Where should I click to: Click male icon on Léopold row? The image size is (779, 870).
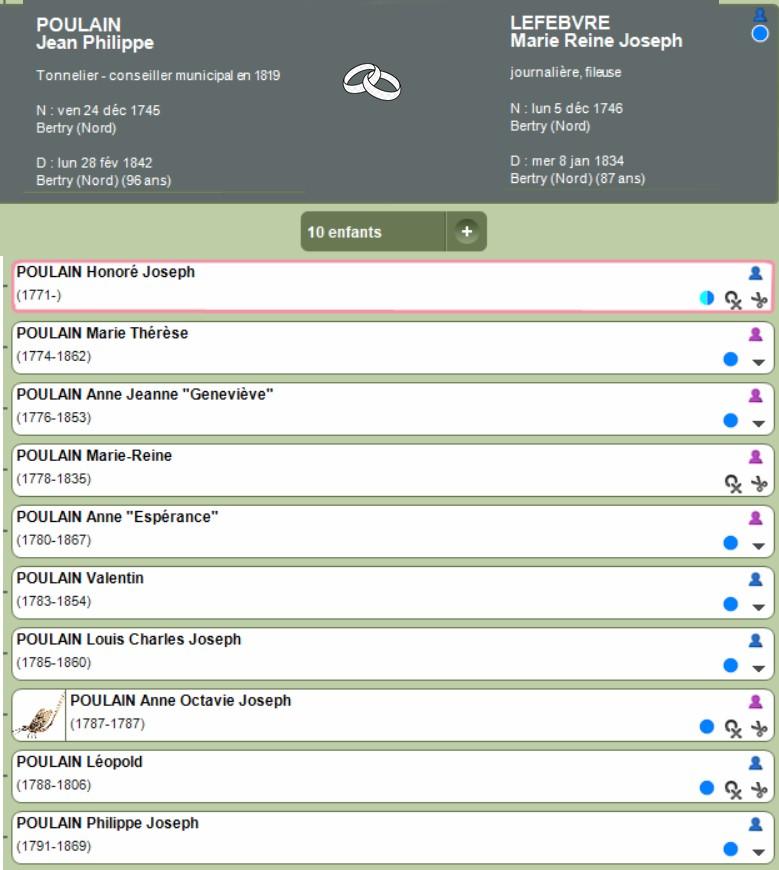755,763
